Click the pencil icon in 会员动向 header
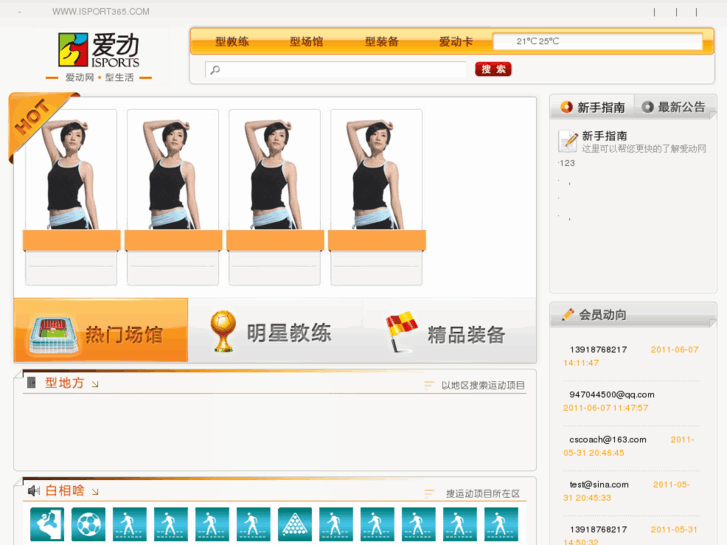727x545 pixels. tap(568, 314)
